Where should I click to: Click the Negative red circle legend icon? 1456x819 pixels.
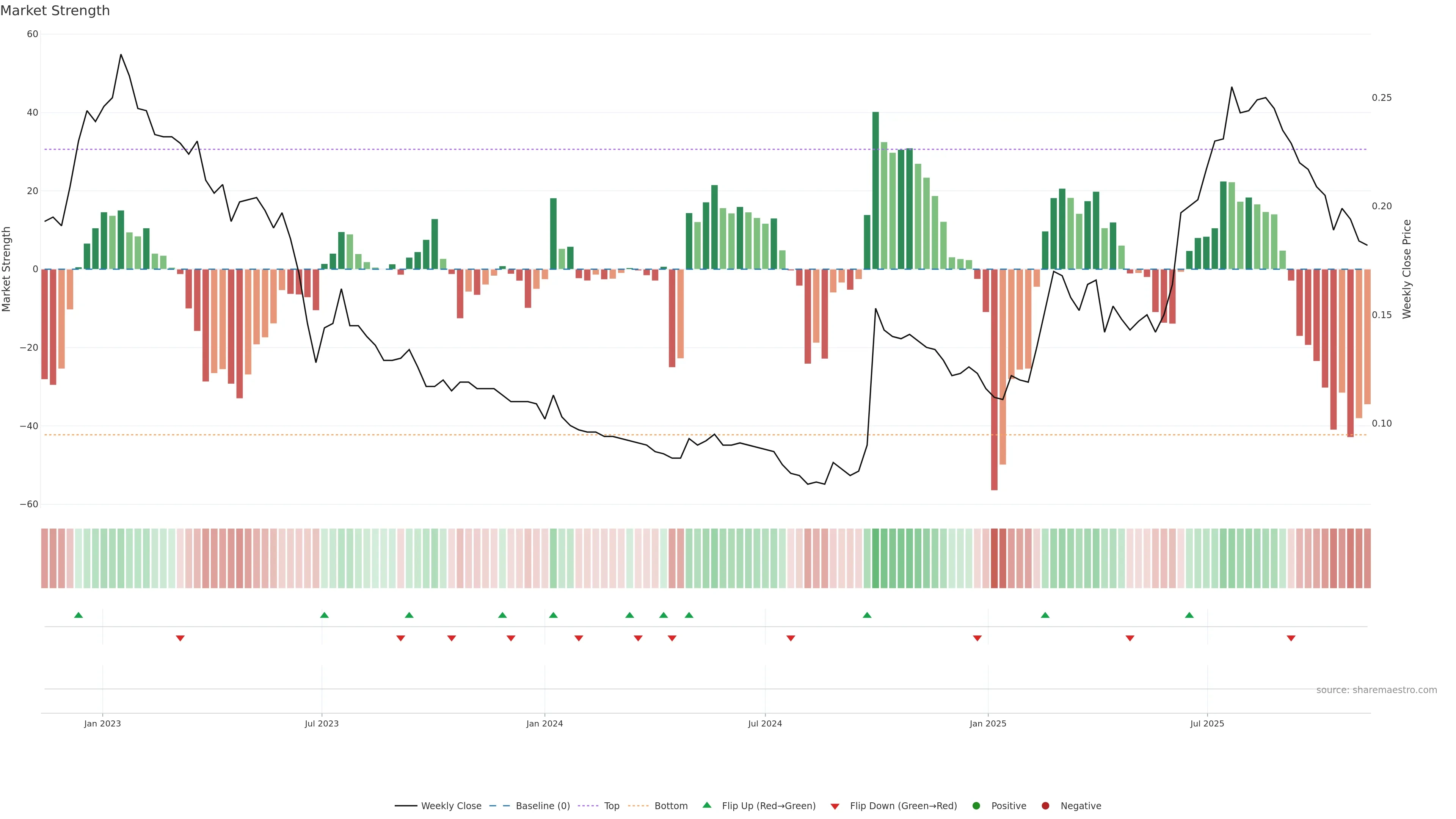click(x=1045, y=806)
